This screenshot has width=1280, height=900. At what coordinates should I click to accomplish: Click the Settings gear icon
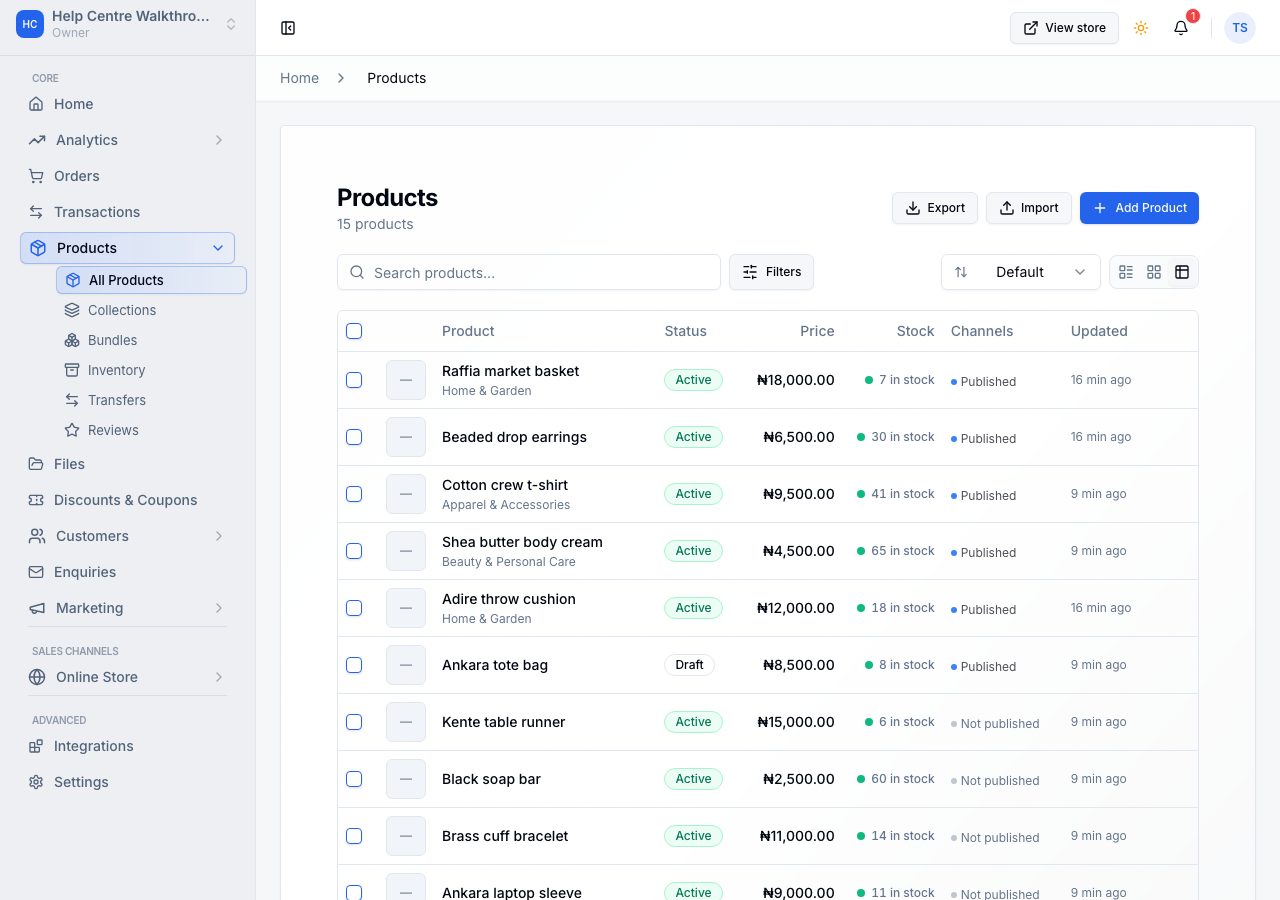point(36,782)
